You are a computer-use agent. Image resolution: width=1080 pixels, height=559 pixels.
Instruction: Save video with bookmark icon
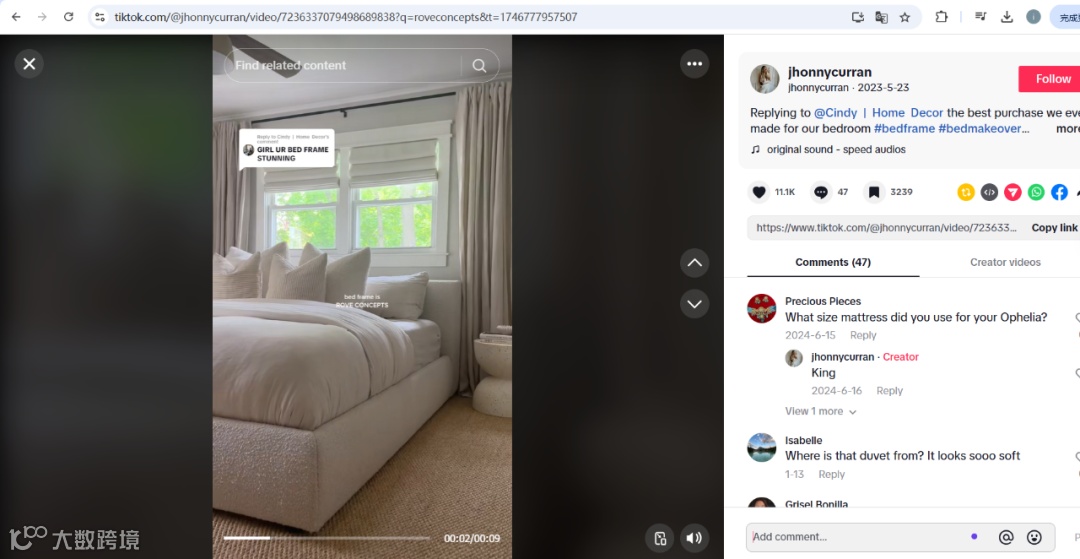[874, 192]
